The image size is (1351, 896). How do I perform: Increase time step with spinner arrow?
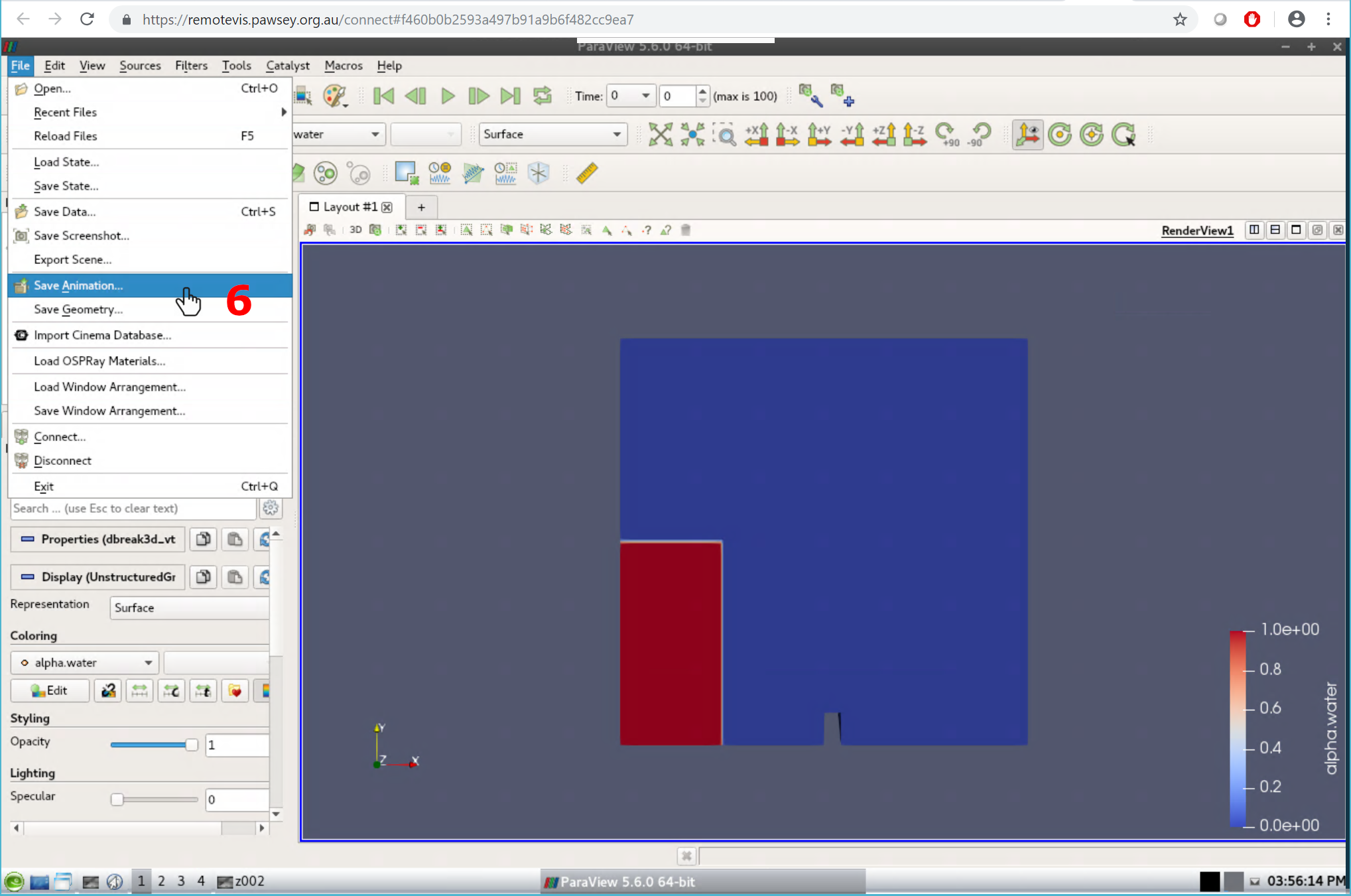tap(702, 91)
